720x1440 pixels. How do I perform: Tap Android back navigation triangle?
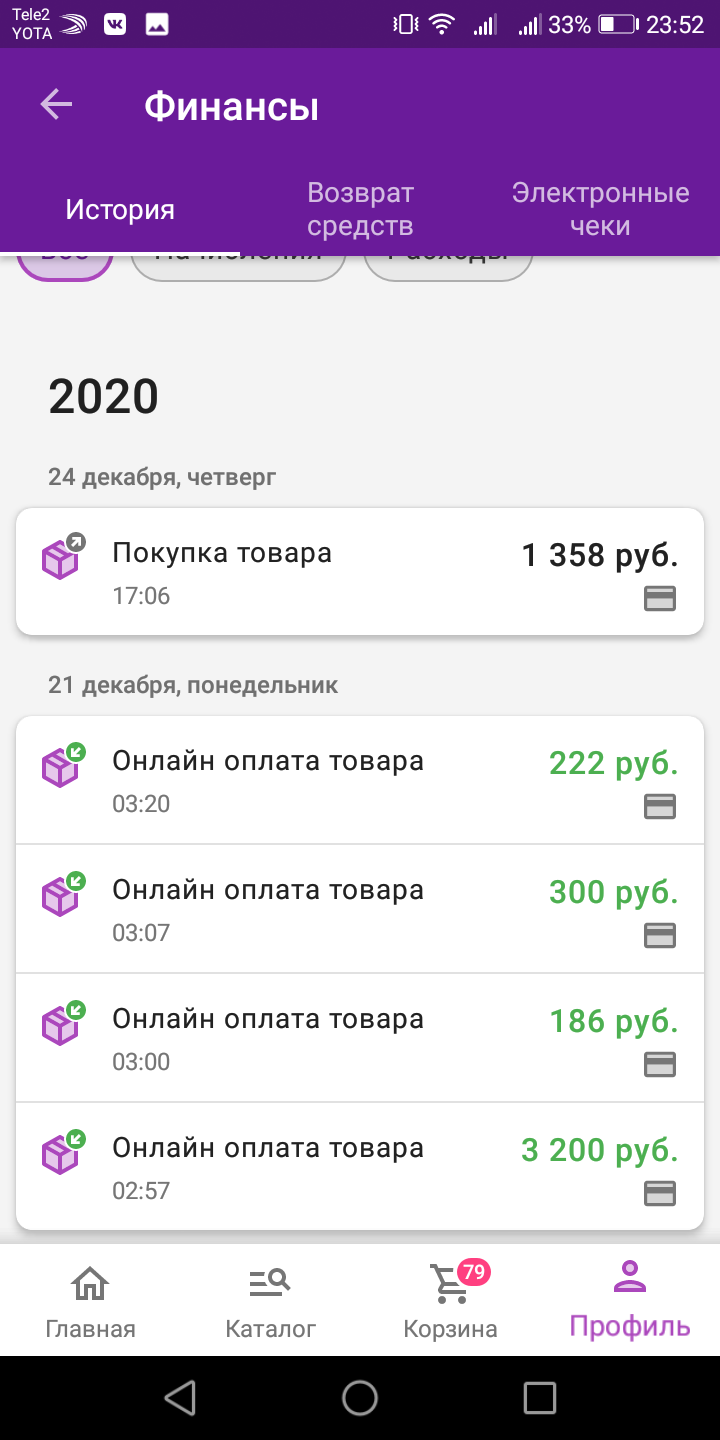coord(180,1398)
